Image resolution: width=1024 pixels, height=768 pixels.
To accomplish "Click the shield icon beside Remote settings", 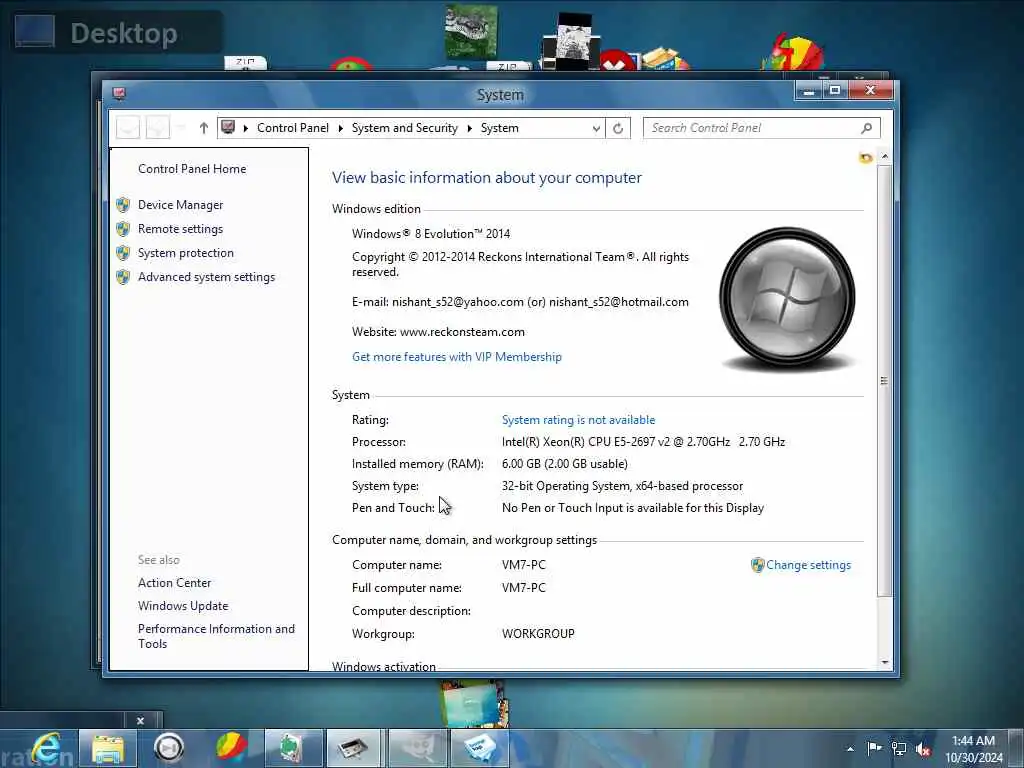I will tap(123, 229).
